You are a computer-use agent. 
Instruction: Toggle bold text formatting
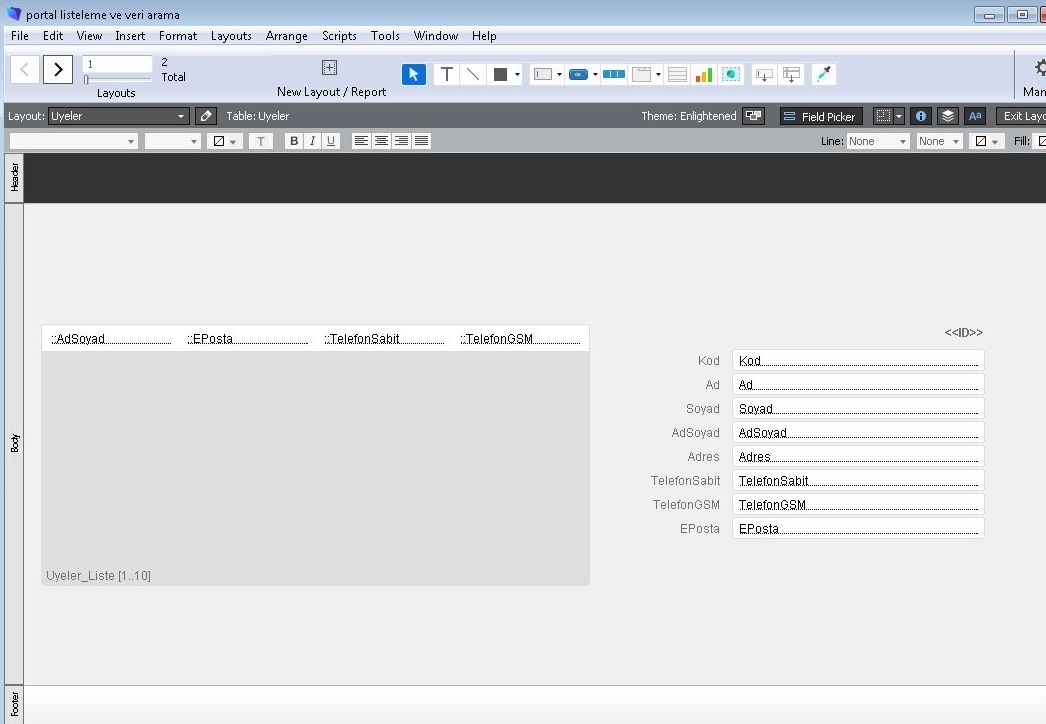pos(293,141)
